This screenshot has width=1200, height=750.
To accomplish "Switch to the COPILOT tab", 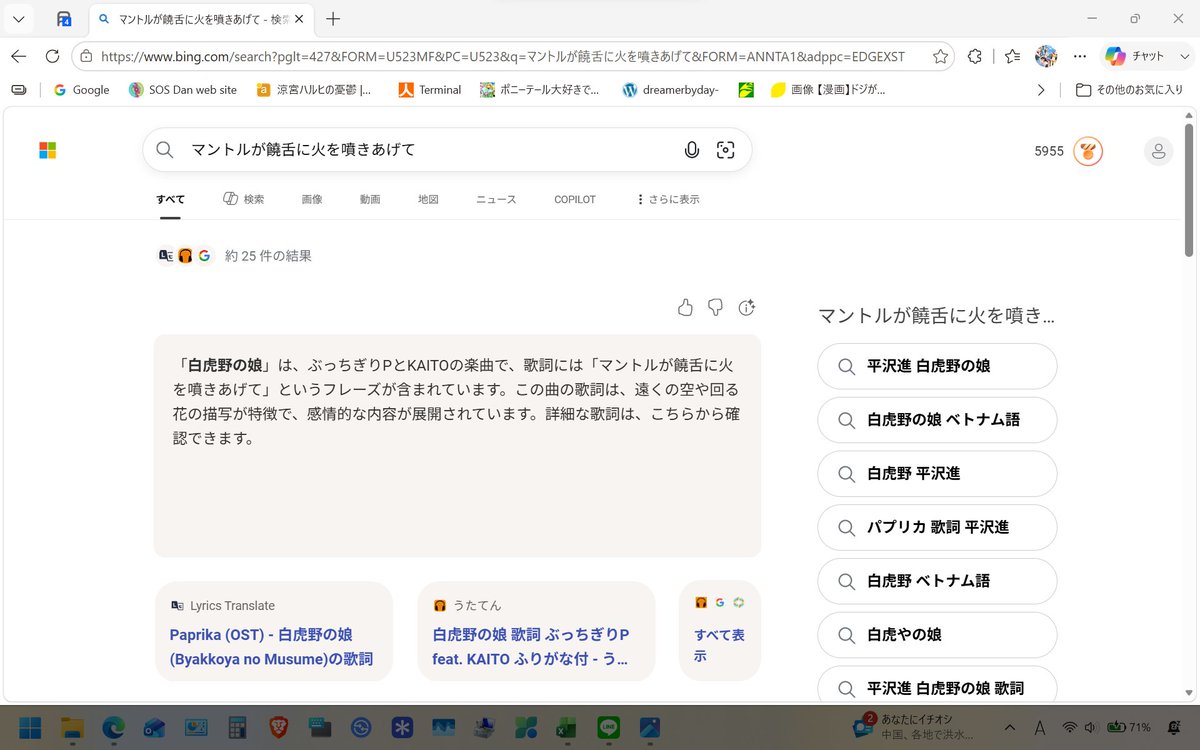I will click(x=575, y=200).
